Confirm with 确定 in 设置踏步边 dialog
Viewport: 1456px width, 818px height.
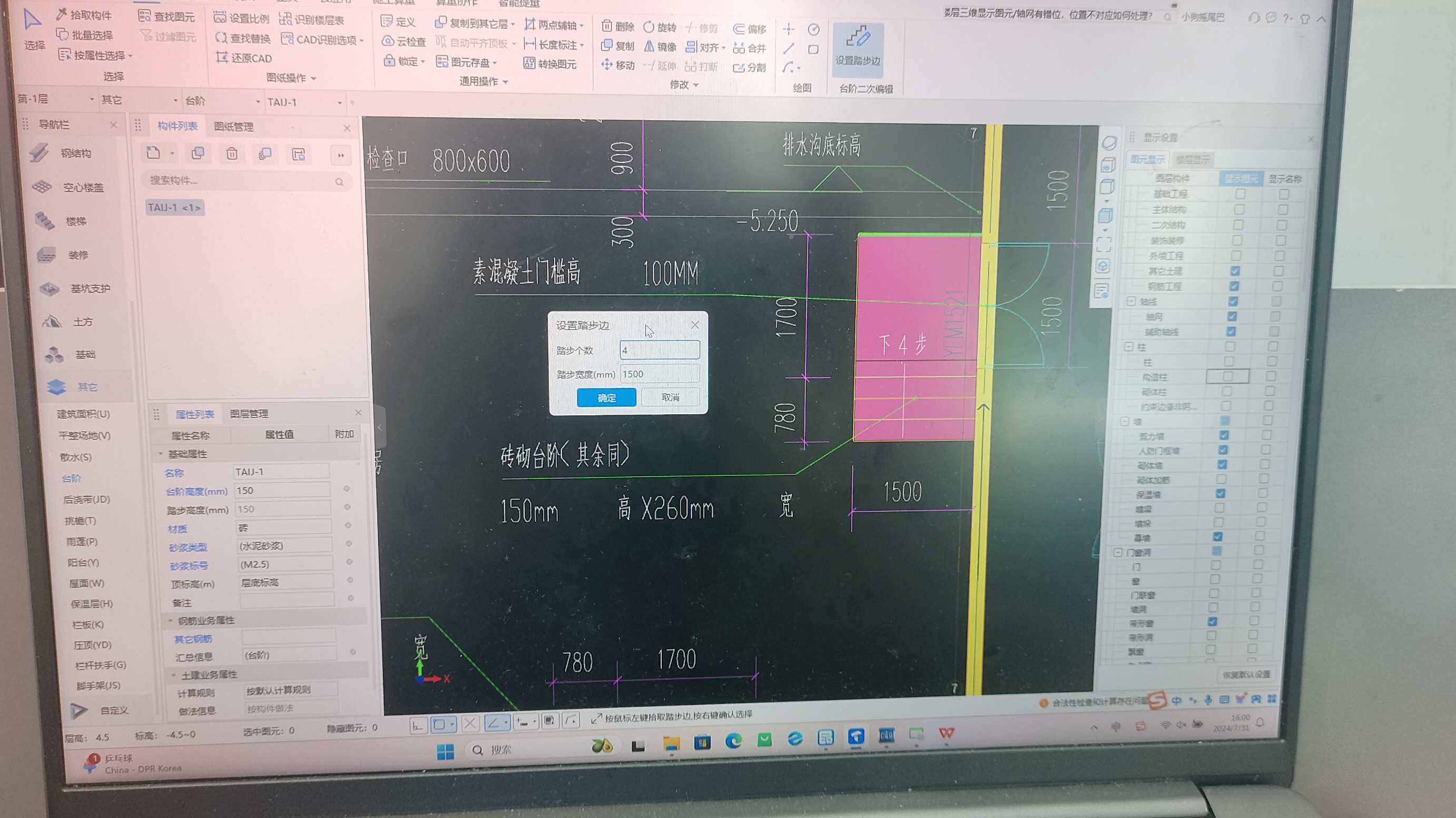(606, 397)
